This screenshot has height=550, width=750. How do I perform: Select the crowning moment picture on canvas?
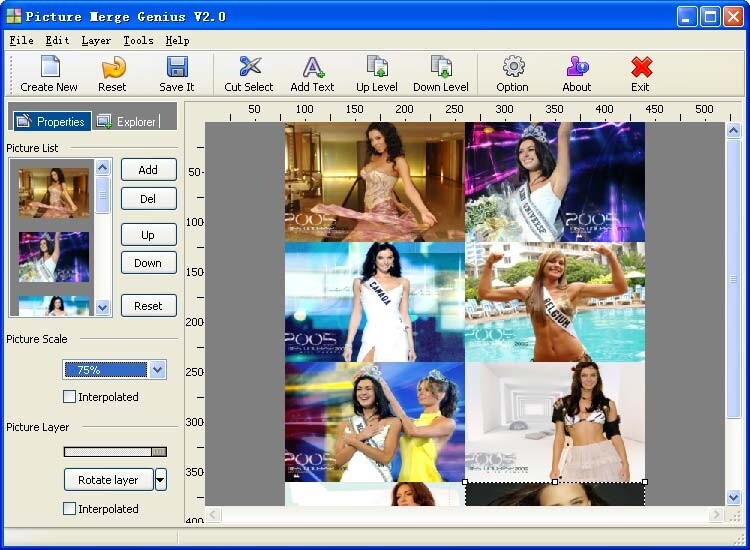coord(375,422)
